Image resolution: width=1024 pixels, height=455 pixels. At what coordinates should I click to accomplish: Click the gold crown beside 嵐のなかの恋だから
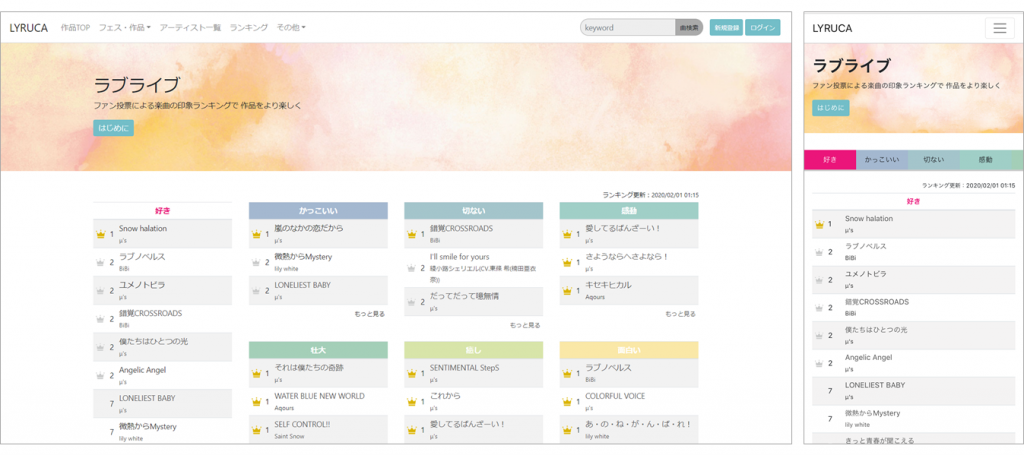(256, 234)
